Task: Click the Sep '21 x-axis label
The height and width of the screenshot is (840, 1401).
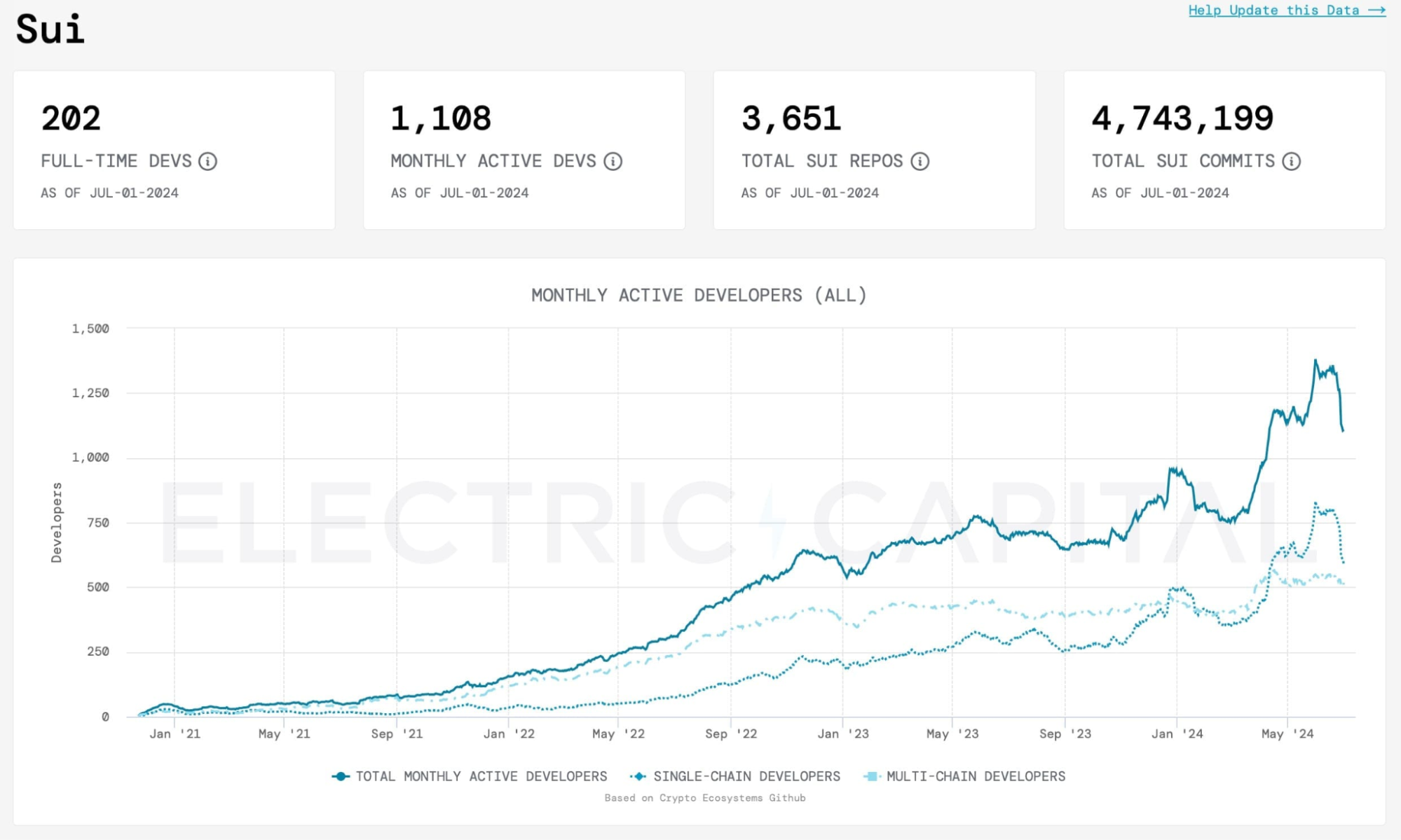Action: [x=397, y=734]
